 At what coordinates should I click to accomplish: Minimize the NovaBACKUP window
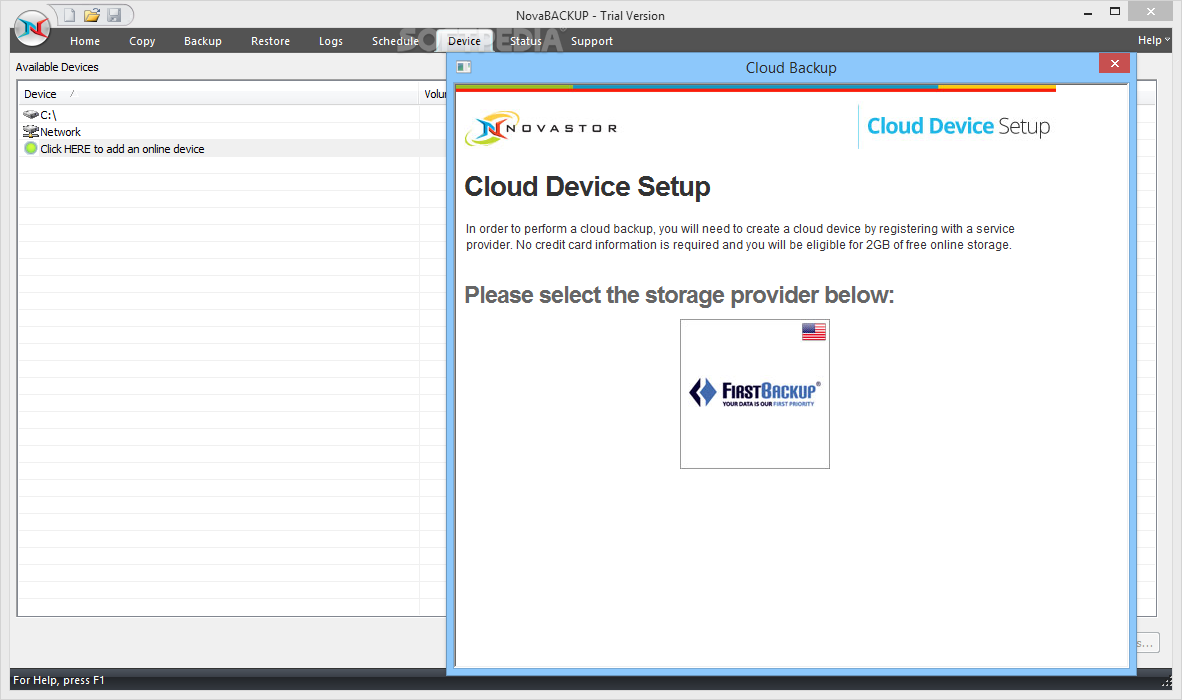tap(1088, 13)
